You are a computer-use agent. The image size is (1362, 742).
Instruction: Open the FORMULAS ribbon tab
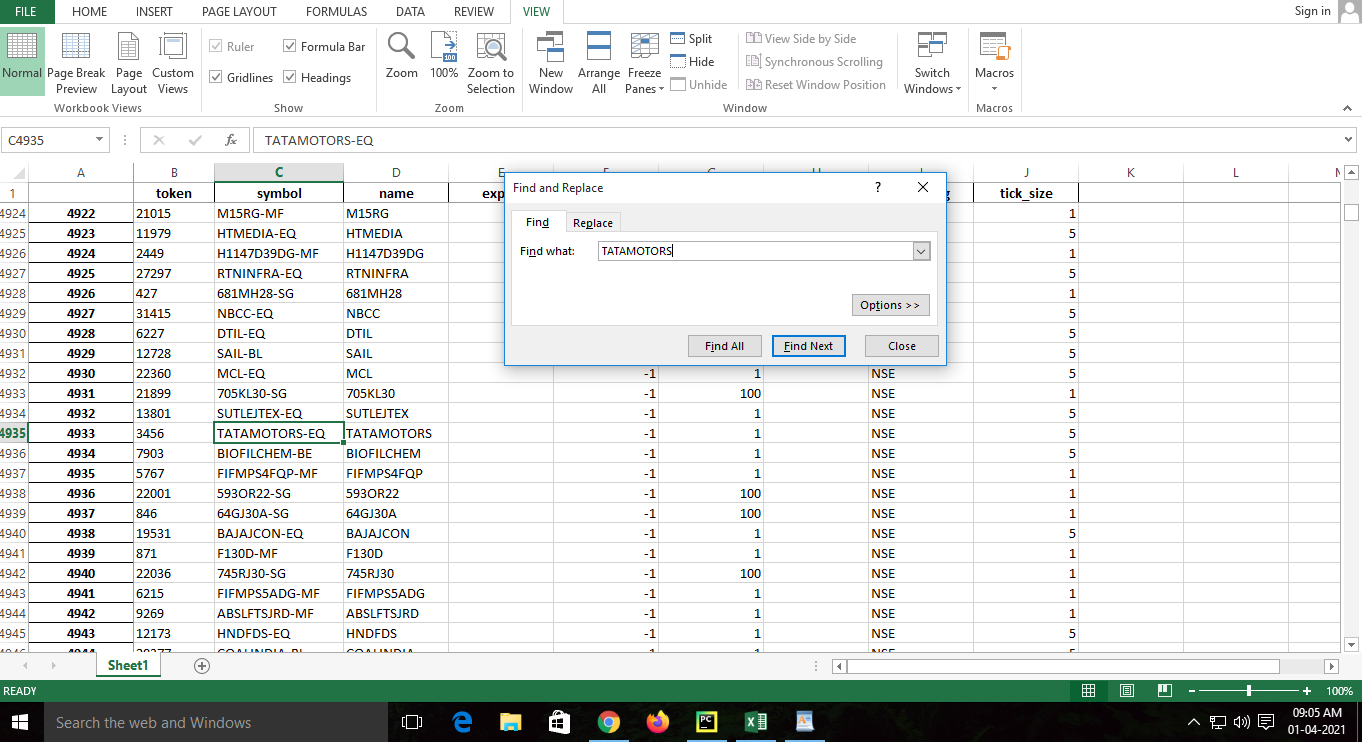tap(336, 12)
